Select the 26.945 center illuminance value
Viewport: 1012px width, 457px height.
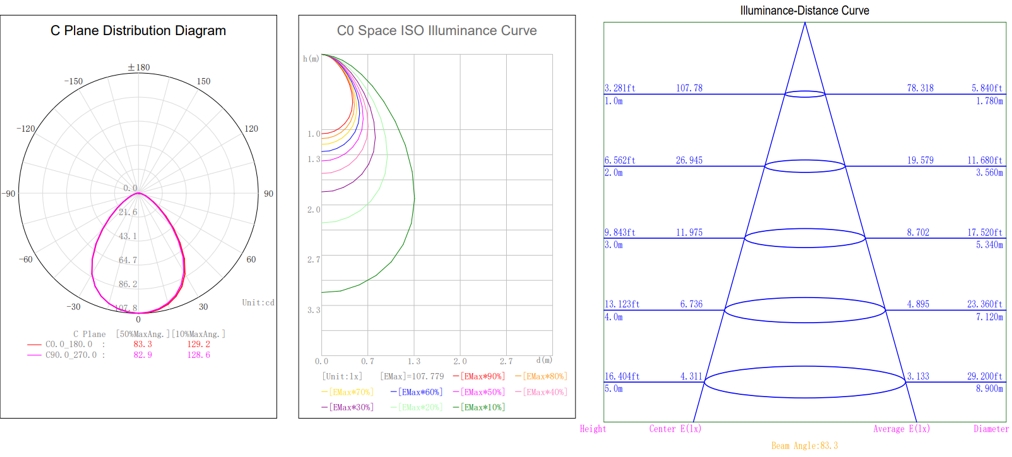point(689,160)
